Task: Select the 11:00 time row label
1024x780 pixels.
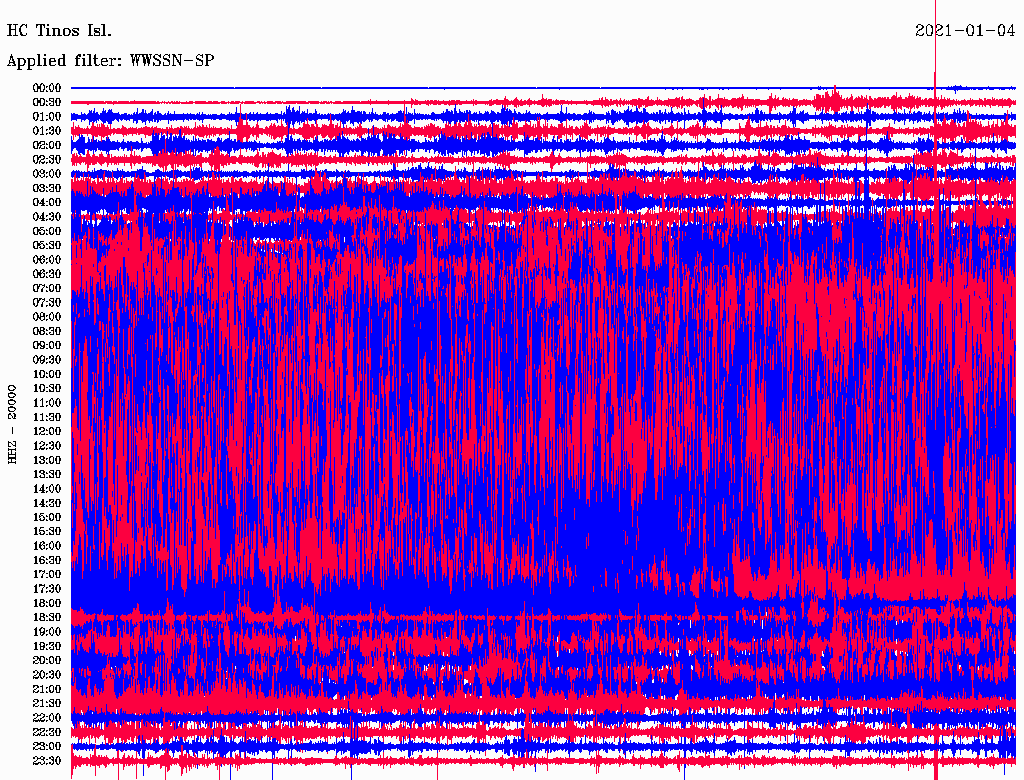Action: pos(47,403)
